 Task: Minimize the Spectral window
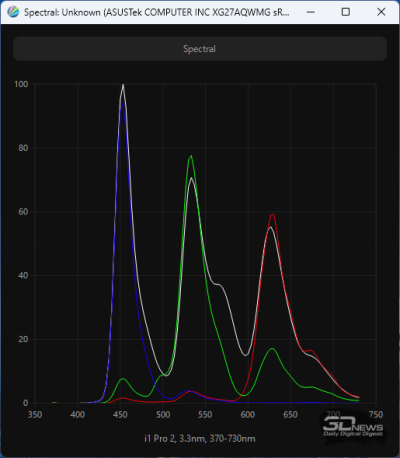(x=311, y=12)
